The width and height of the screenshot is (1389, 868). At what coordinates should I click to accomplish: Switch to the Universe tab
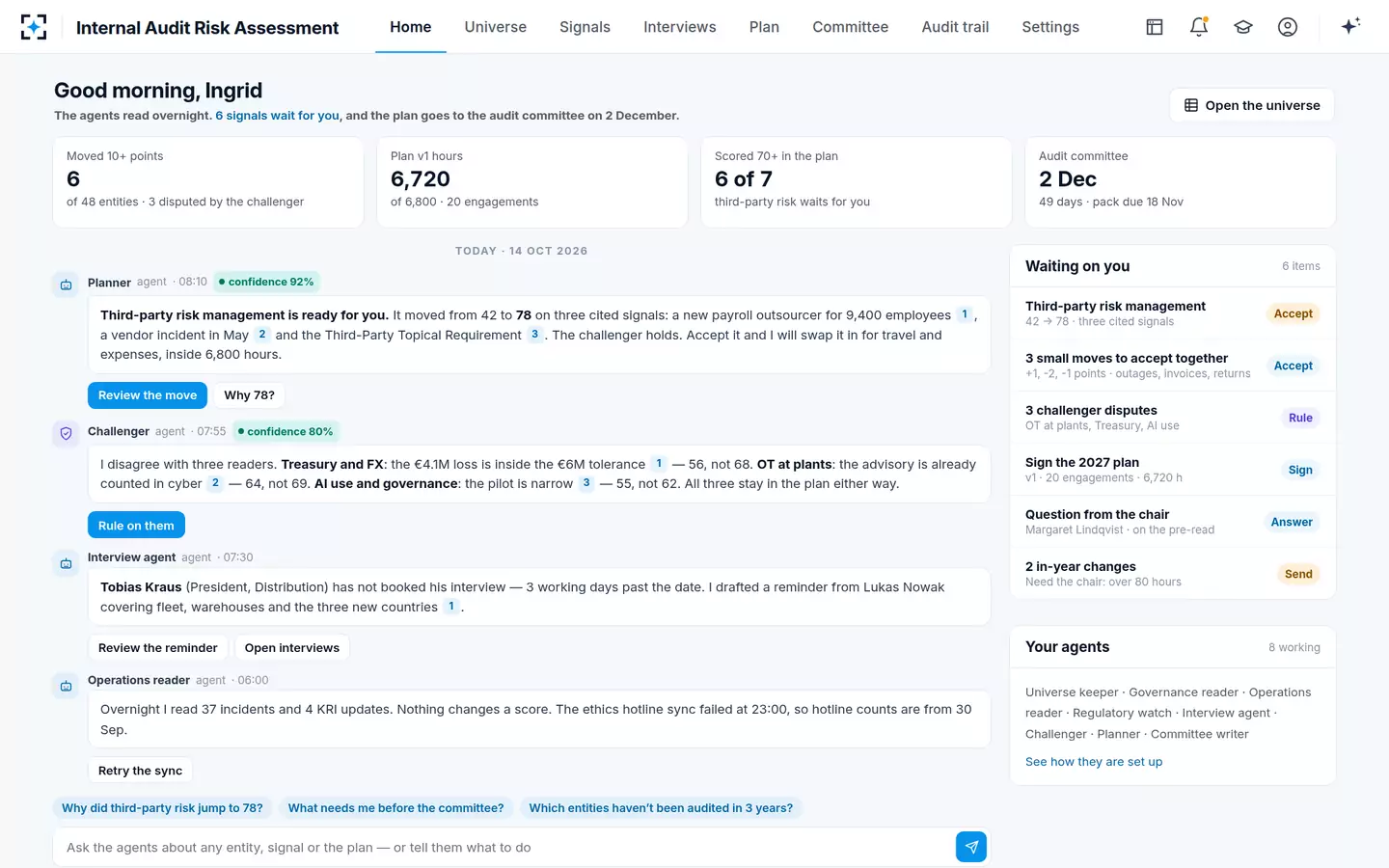(496, 27)
